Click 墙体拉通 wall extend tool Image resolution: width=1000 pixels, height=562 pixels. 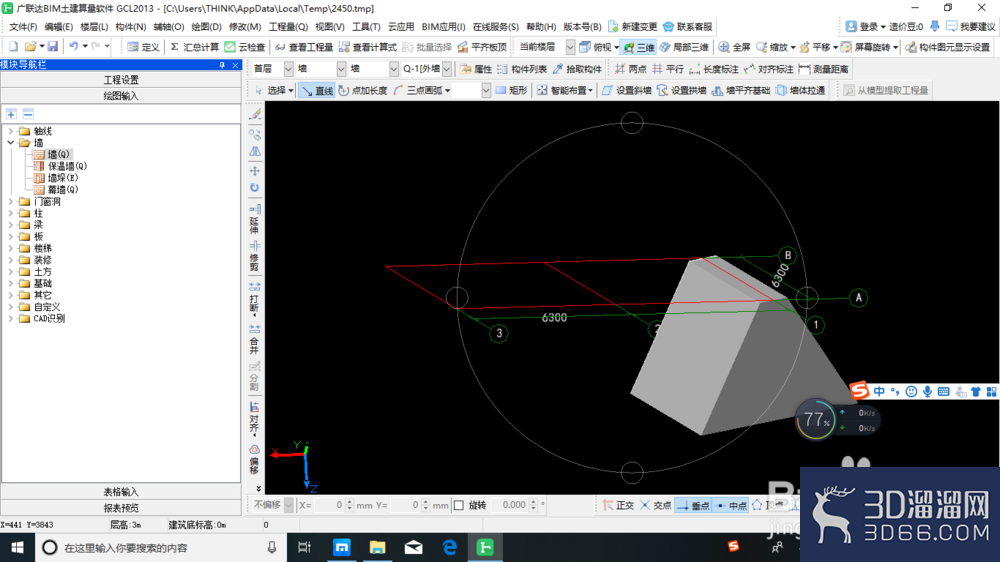coord(800,91)
